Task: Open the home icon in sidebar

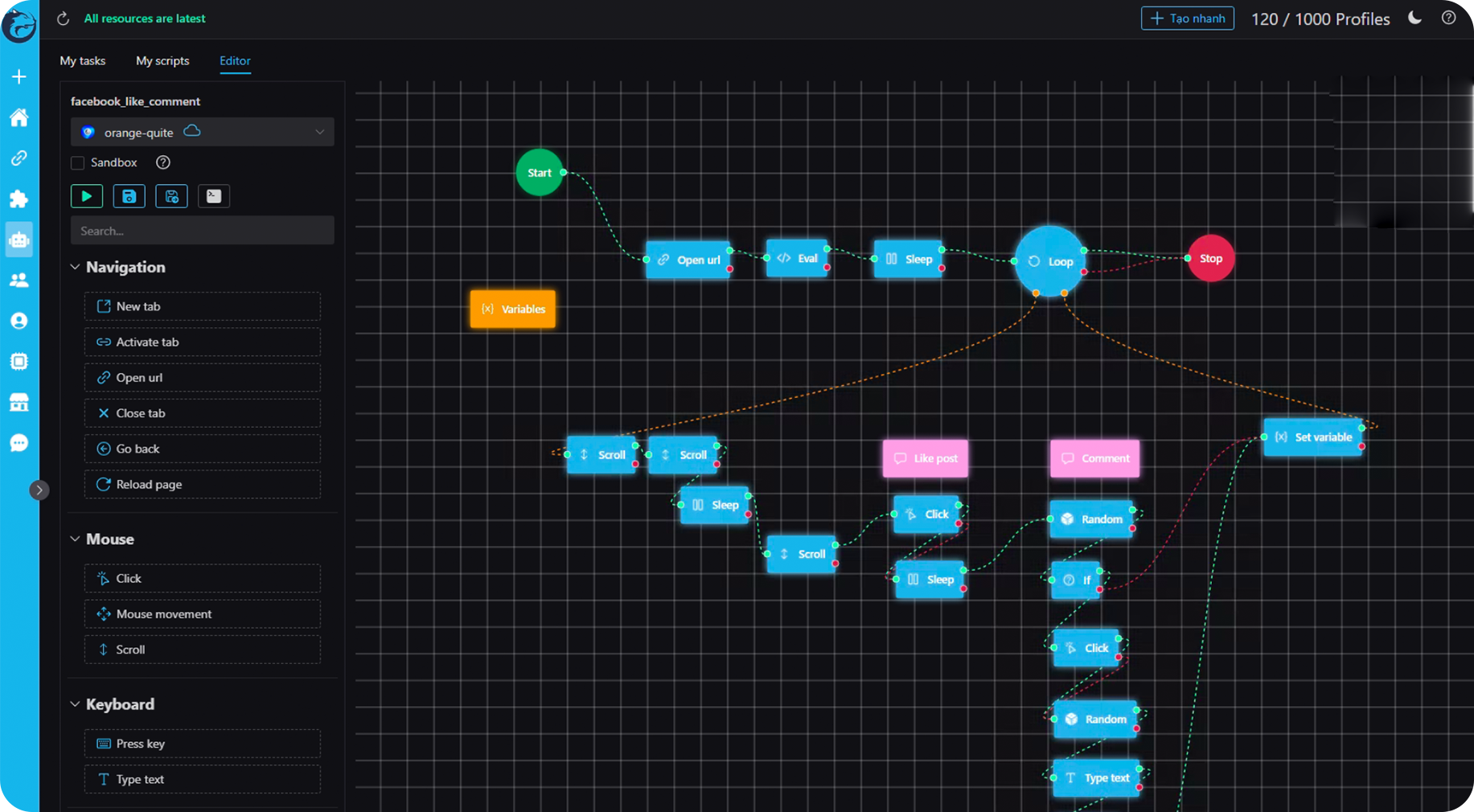Action: point(18,117)
